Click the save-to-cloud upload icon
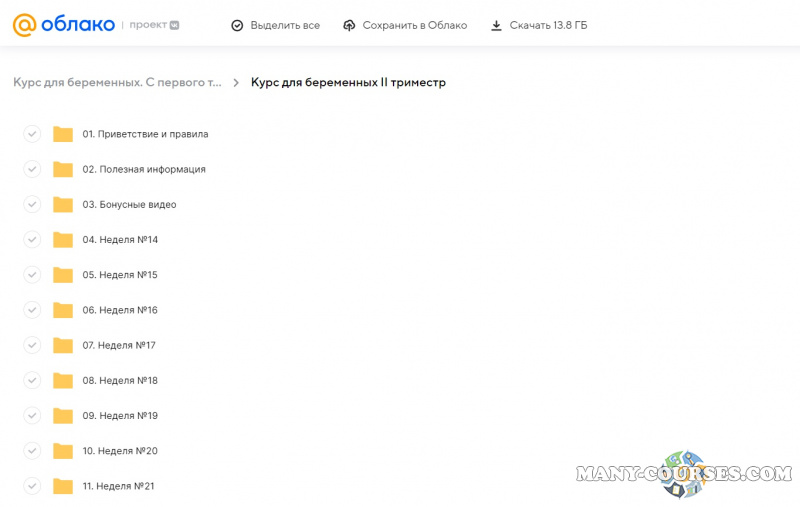This screenshot has height=507, width=800. click(x=349, y=25)
